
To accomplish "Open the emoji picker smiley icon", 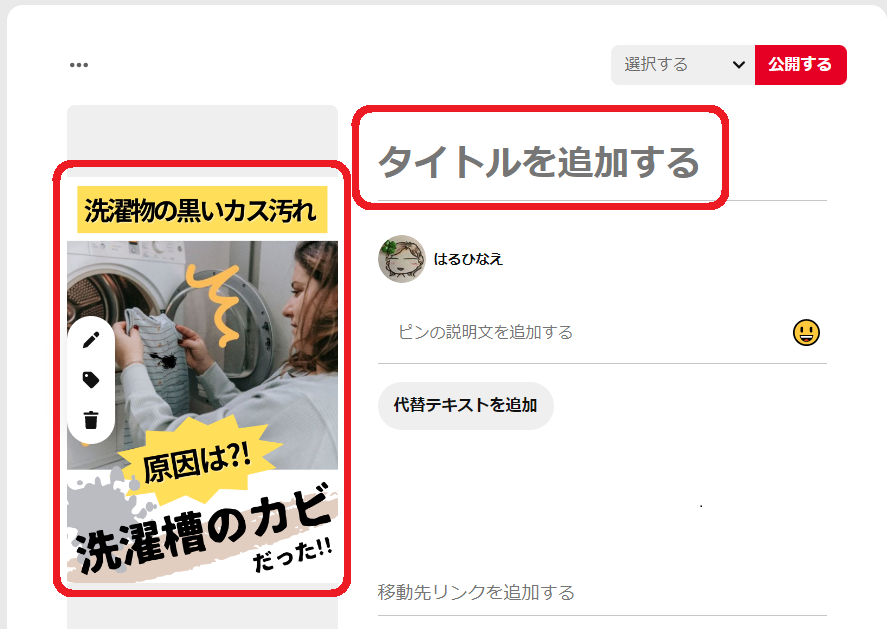I will pyautogui.click(x=806, y=332).
